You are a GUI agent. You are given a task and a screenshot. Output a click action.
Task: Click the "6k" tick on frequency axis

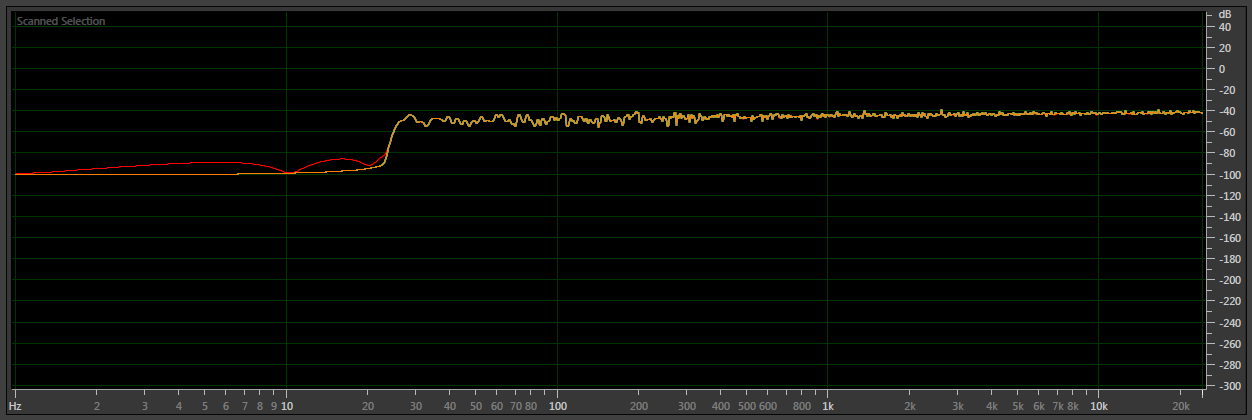(x=1038, y=407)
